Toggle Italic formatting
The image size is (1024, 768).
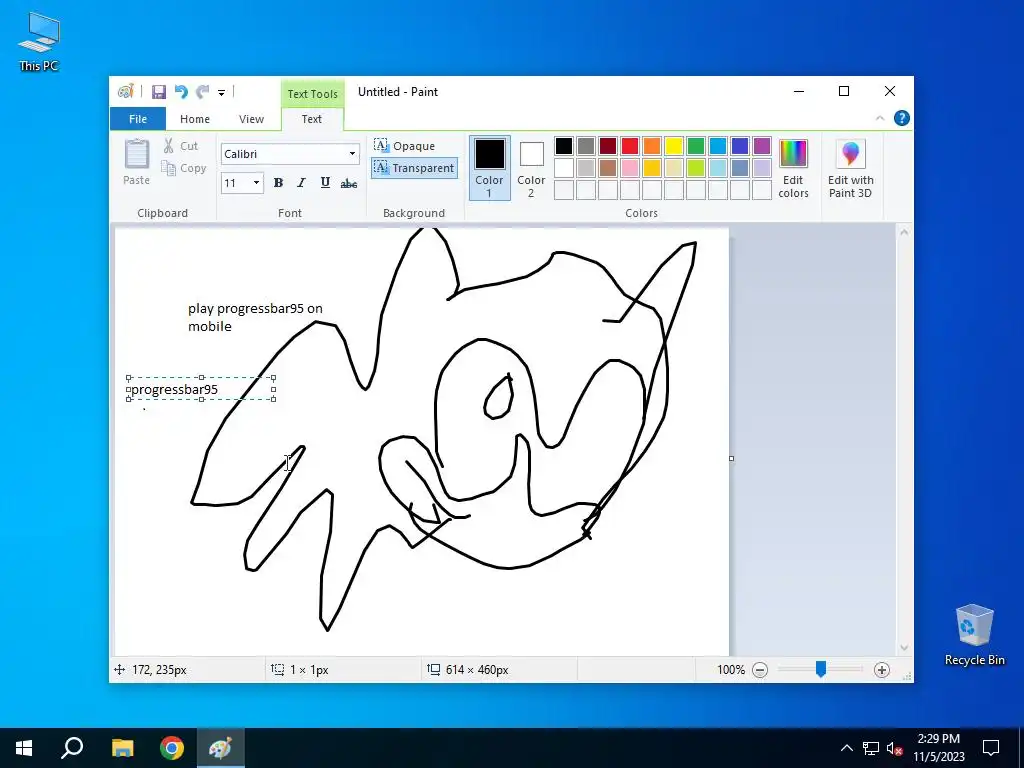tap(301, 183)
